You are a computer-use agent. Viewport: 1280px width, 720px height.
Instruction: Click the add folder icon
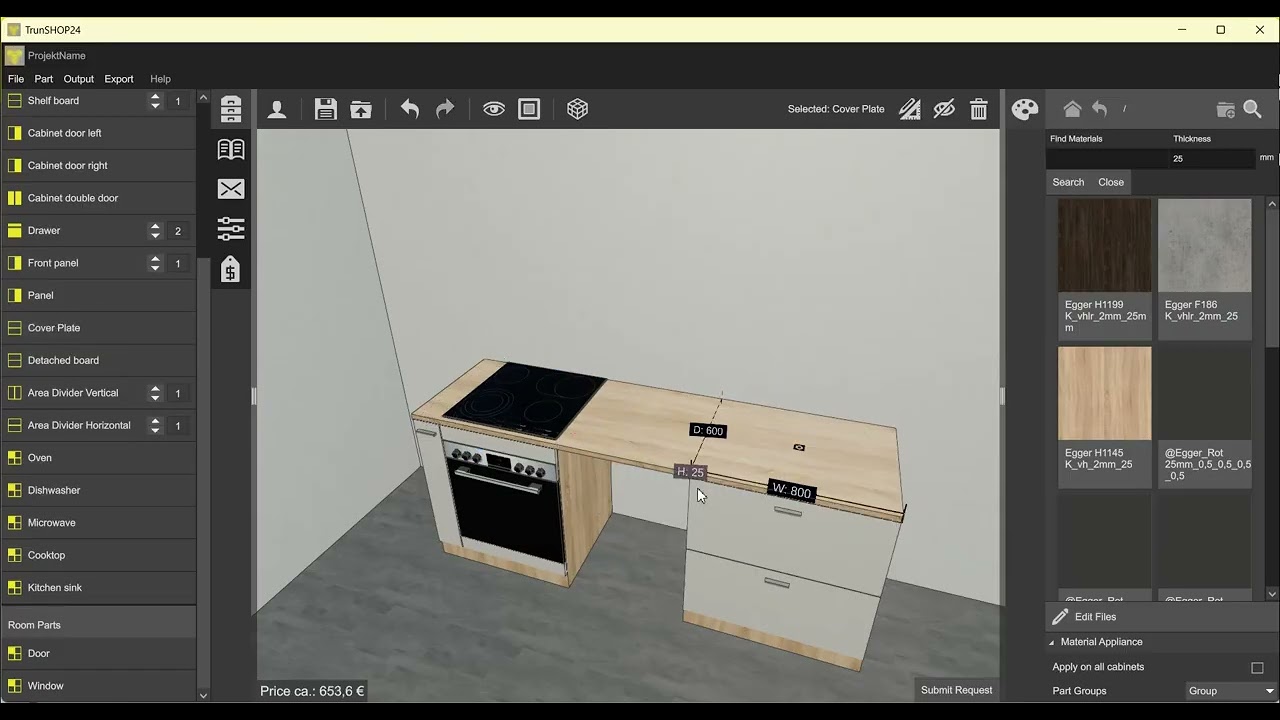pos(1225,109)
